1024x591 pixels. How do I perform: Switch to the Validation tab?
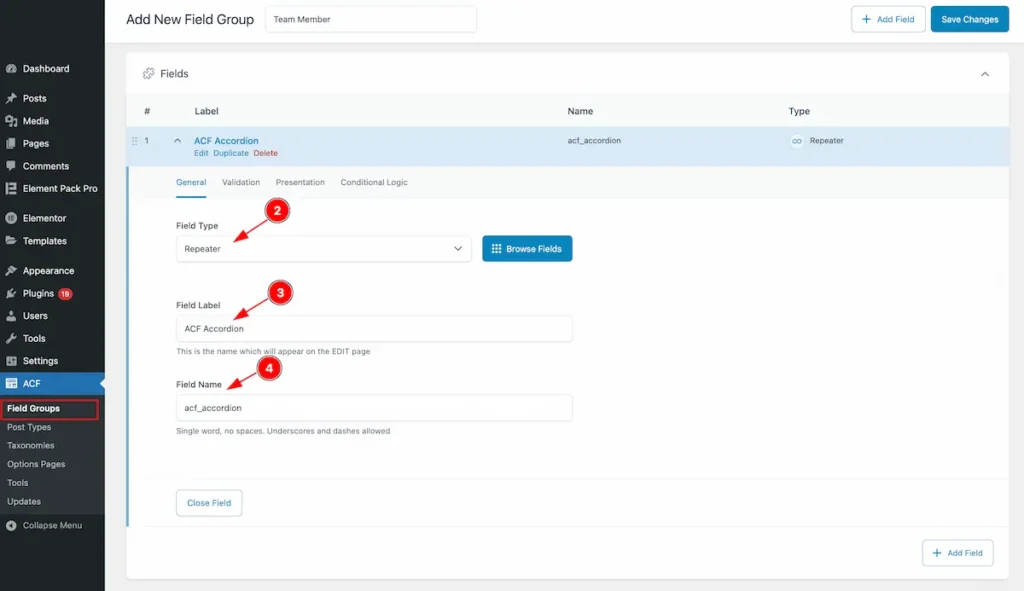click(241, 183)
